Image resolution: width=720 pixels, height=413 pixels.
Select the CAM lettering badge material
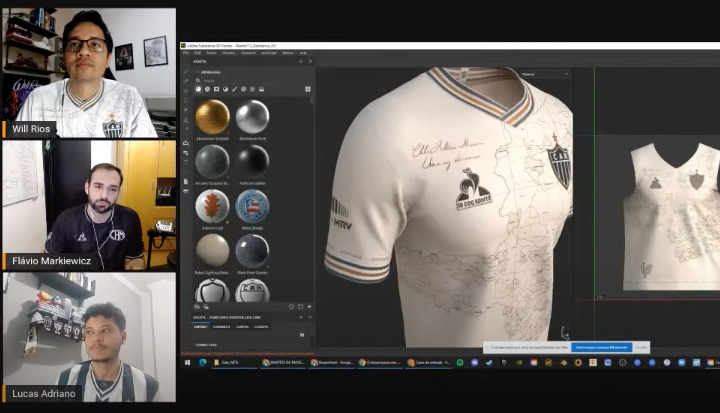click(252, 290)
